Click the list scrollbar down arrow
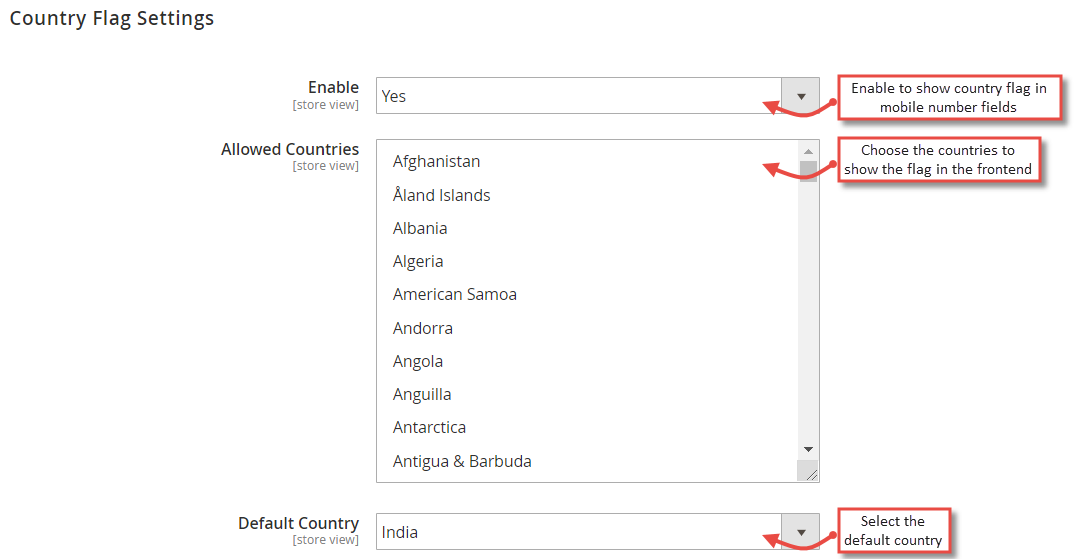 pyautogui.click(x=808, y=449)
